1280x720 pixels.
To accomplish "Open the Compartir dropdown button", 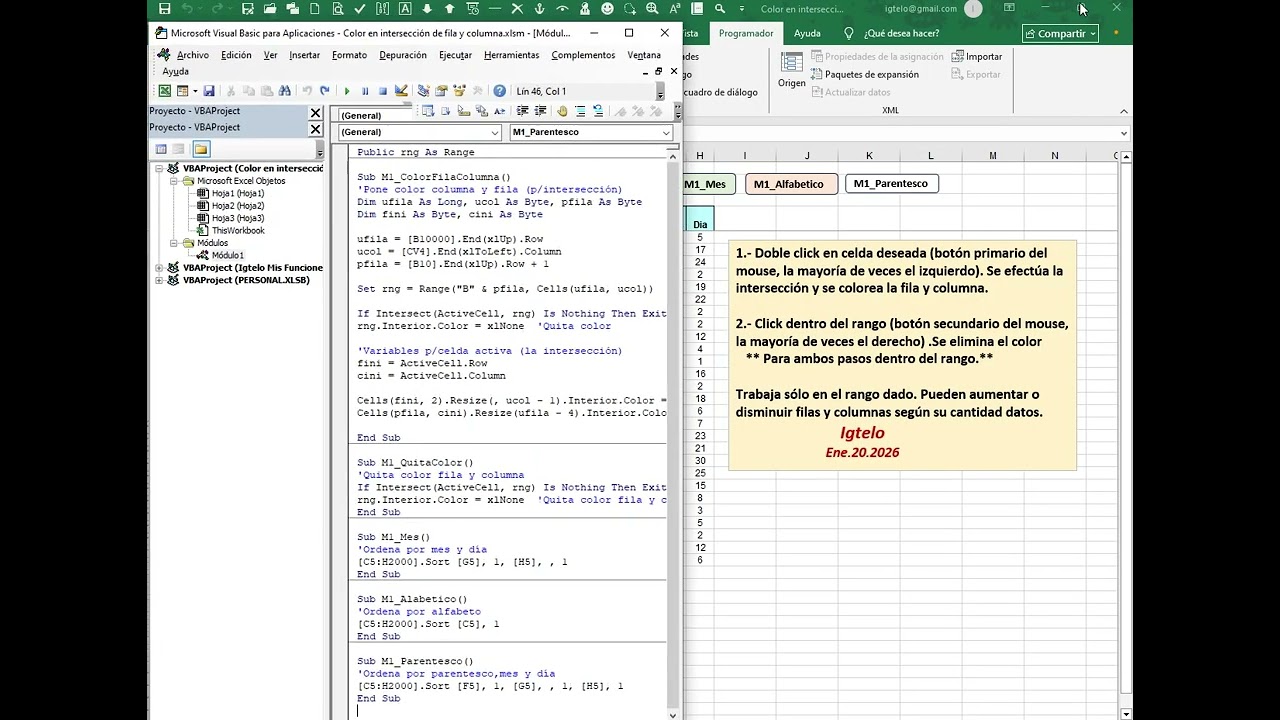I will 1060,33.
